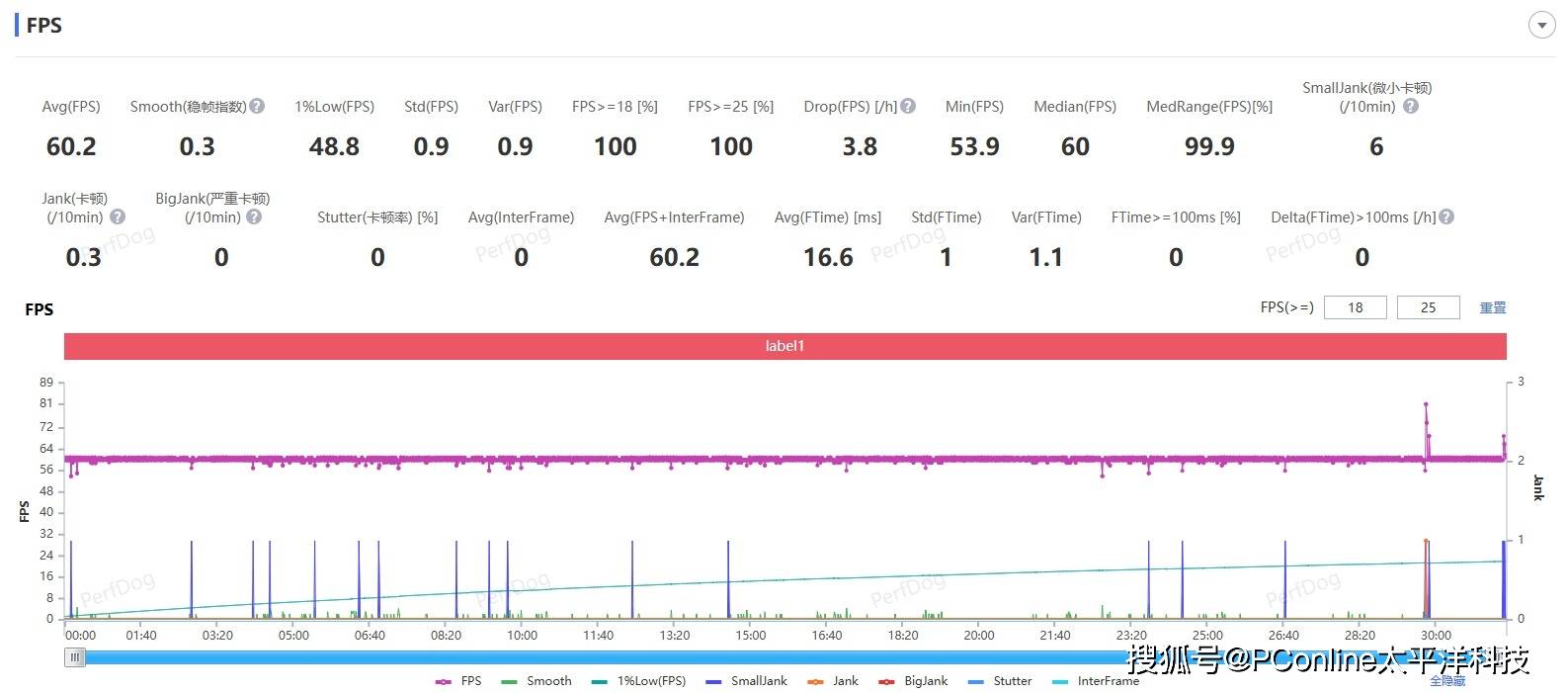
Task: Click the FPS threshold field showing 25
Action: click(1428, 307)
